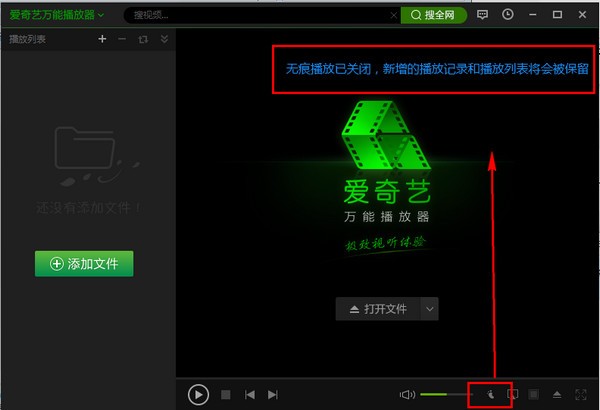Maximize the player window
Image resolution: width=600 pixels, height=410 pixels.
click(557, 15)
